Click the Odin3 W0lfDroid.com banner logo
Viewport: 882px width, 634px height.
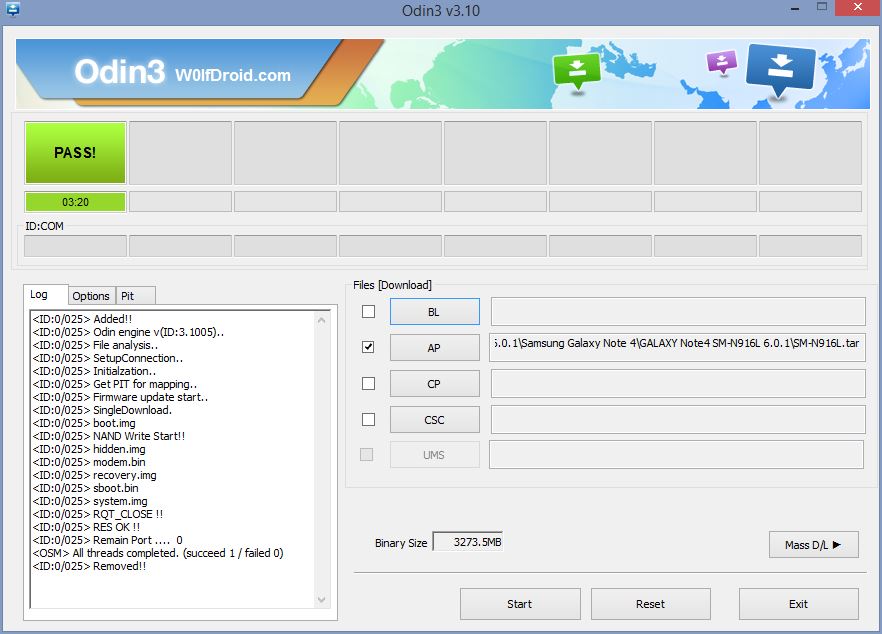pyautogui.click(x=182, y=73)
